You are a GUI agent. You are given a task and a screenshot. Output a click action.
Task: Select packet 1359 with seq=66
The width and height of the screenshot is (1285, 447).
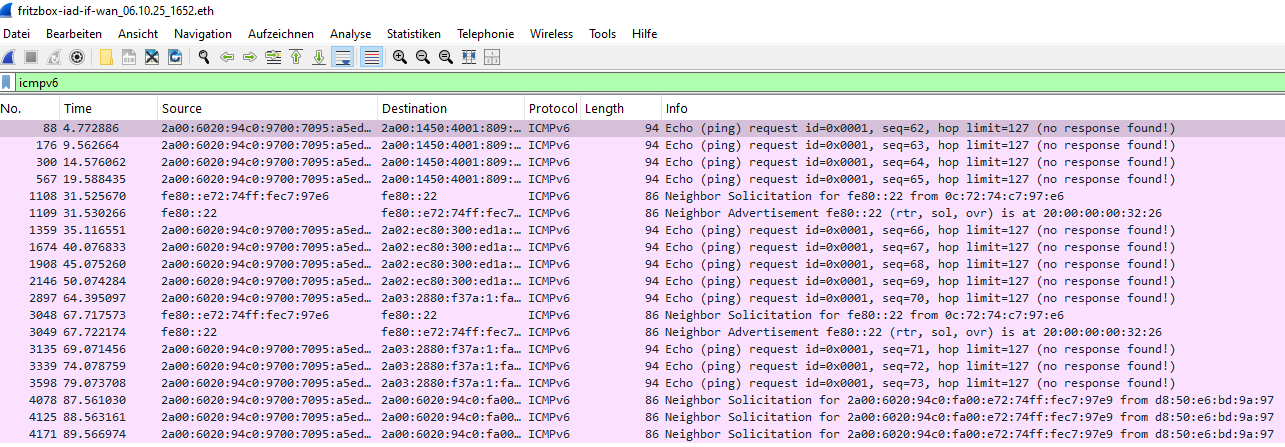642,230
